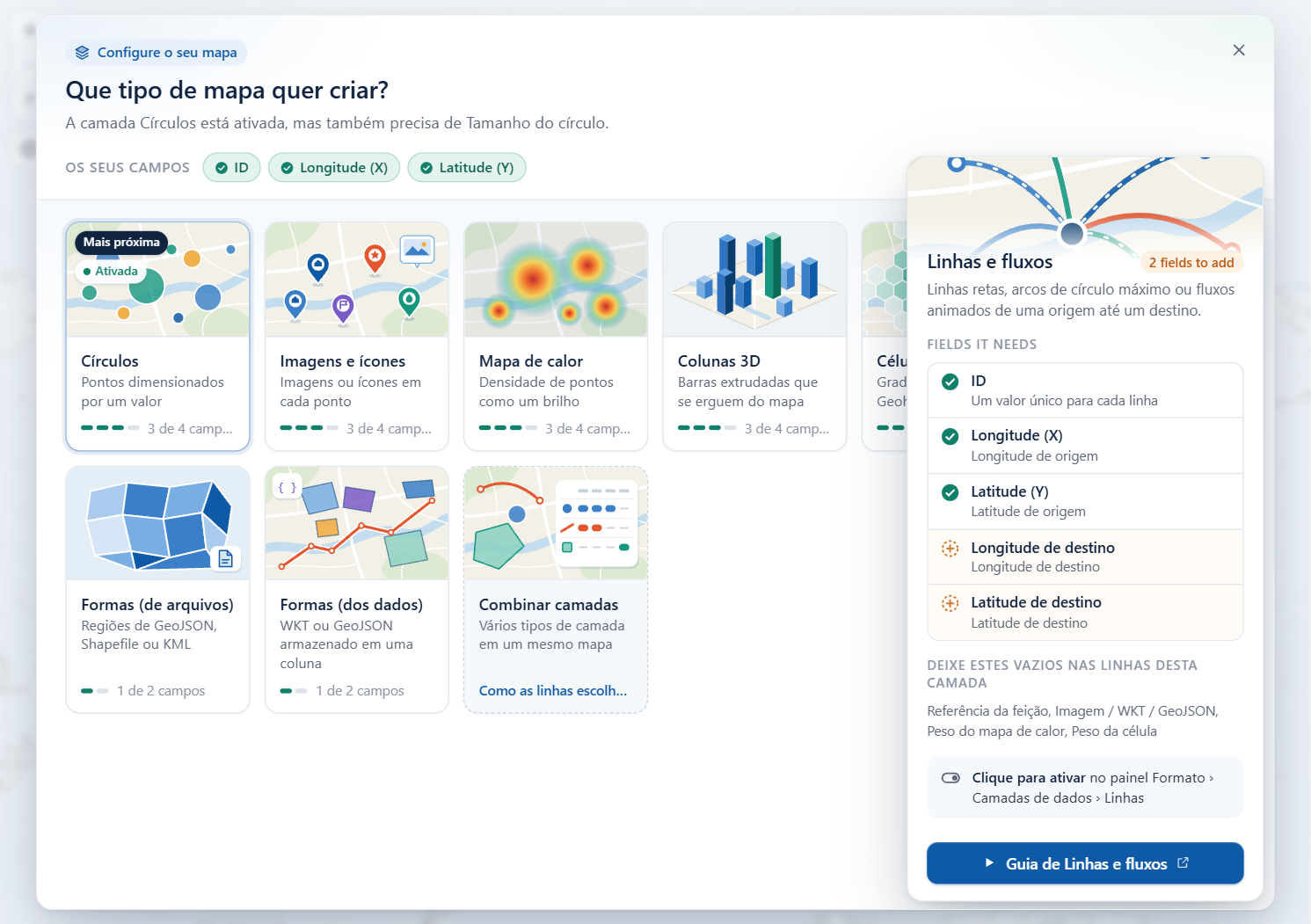Click '3 de 4 camp...' on Mapa de calor card

tap(587, 429)
